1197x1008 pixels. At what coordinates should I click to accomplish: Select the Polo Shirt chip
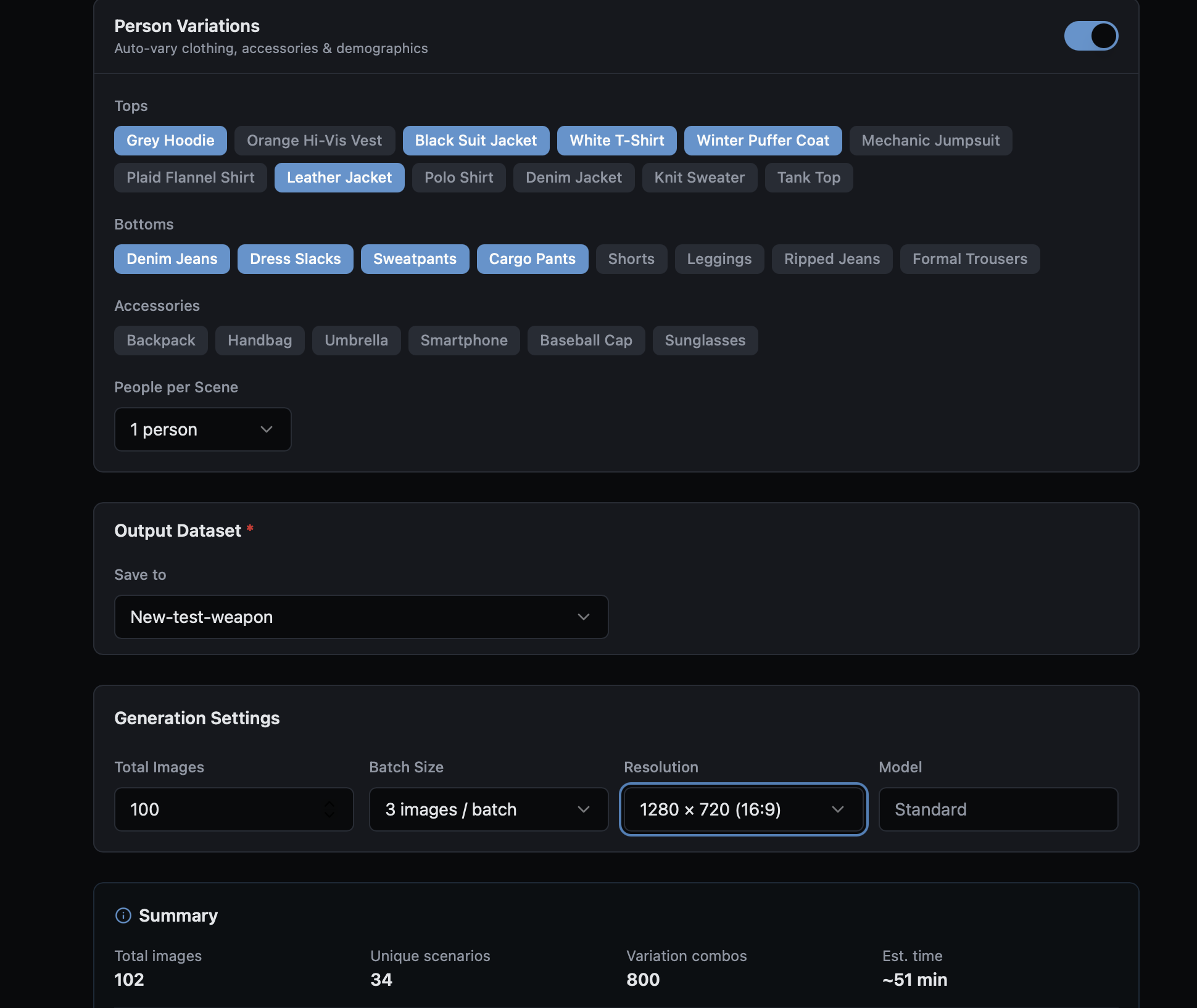pyautogui.click(x=459, y=178)
